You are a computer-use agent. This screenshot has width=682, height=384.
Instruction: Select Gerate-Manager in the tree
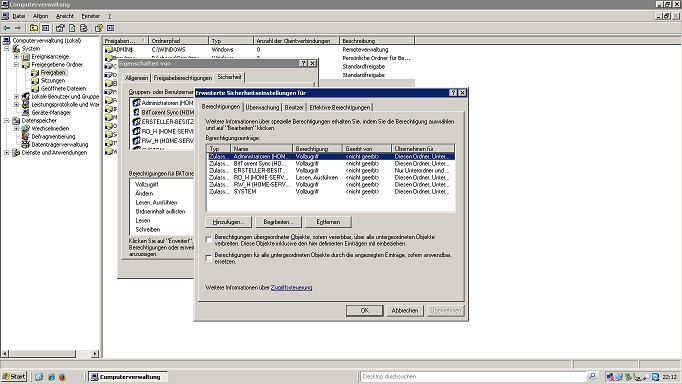tap(51, 113)
